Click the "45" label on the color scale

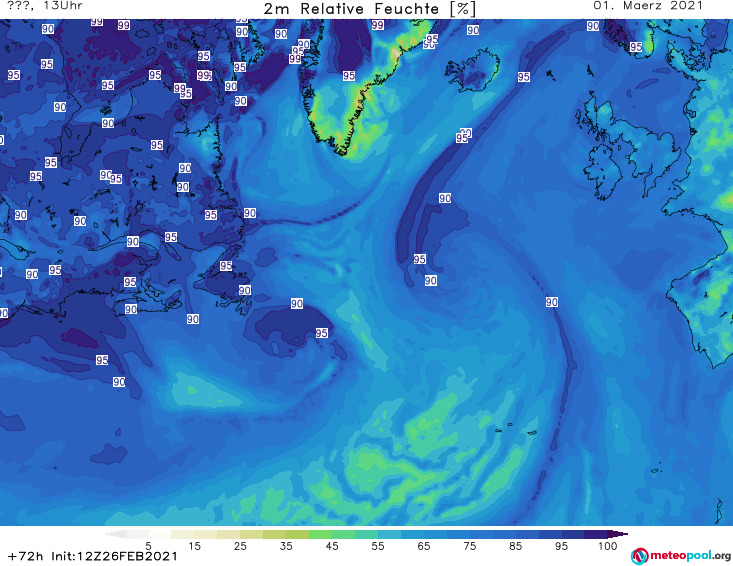[332, 546]
